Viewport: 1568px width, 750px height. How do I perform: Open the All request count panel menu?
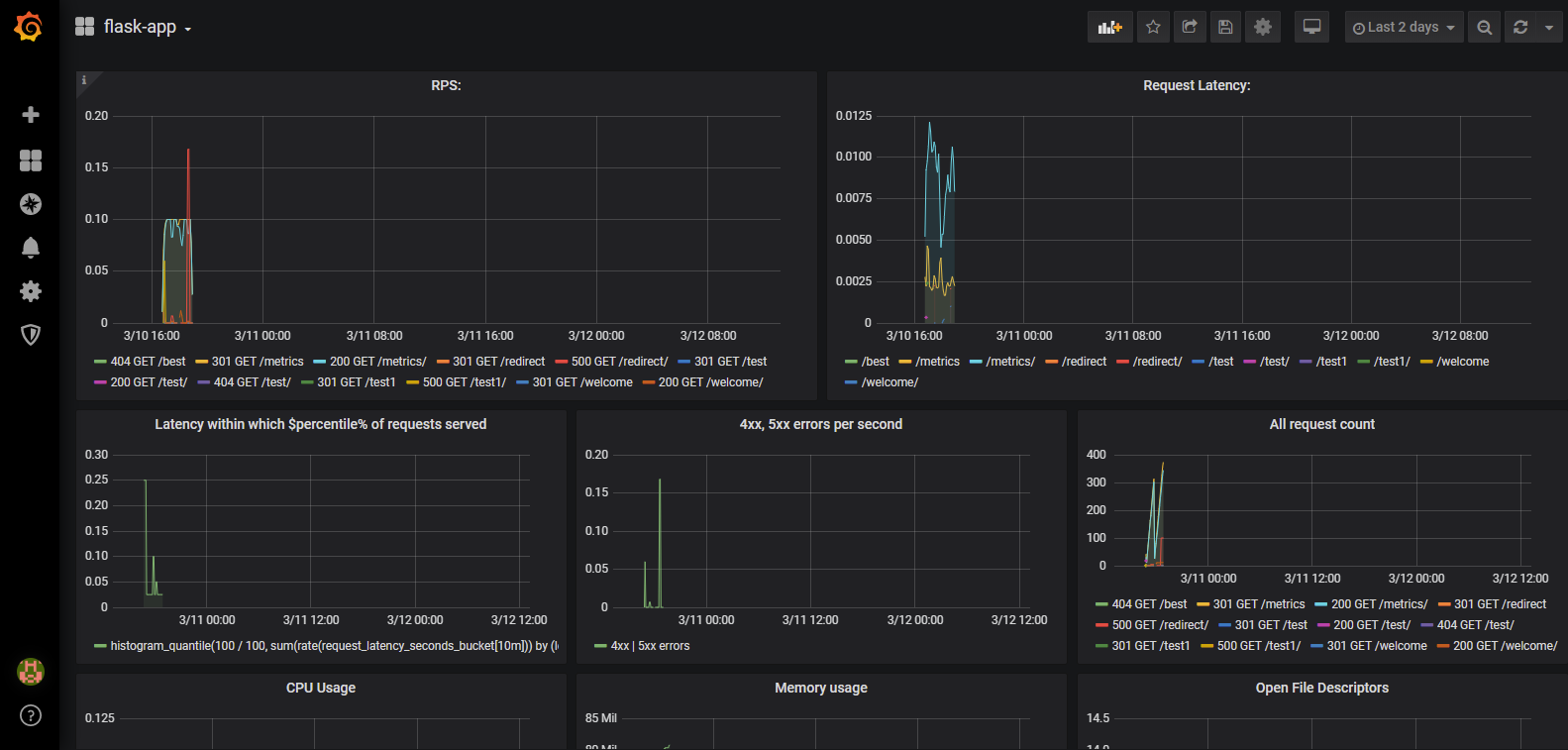point(1322,424)
